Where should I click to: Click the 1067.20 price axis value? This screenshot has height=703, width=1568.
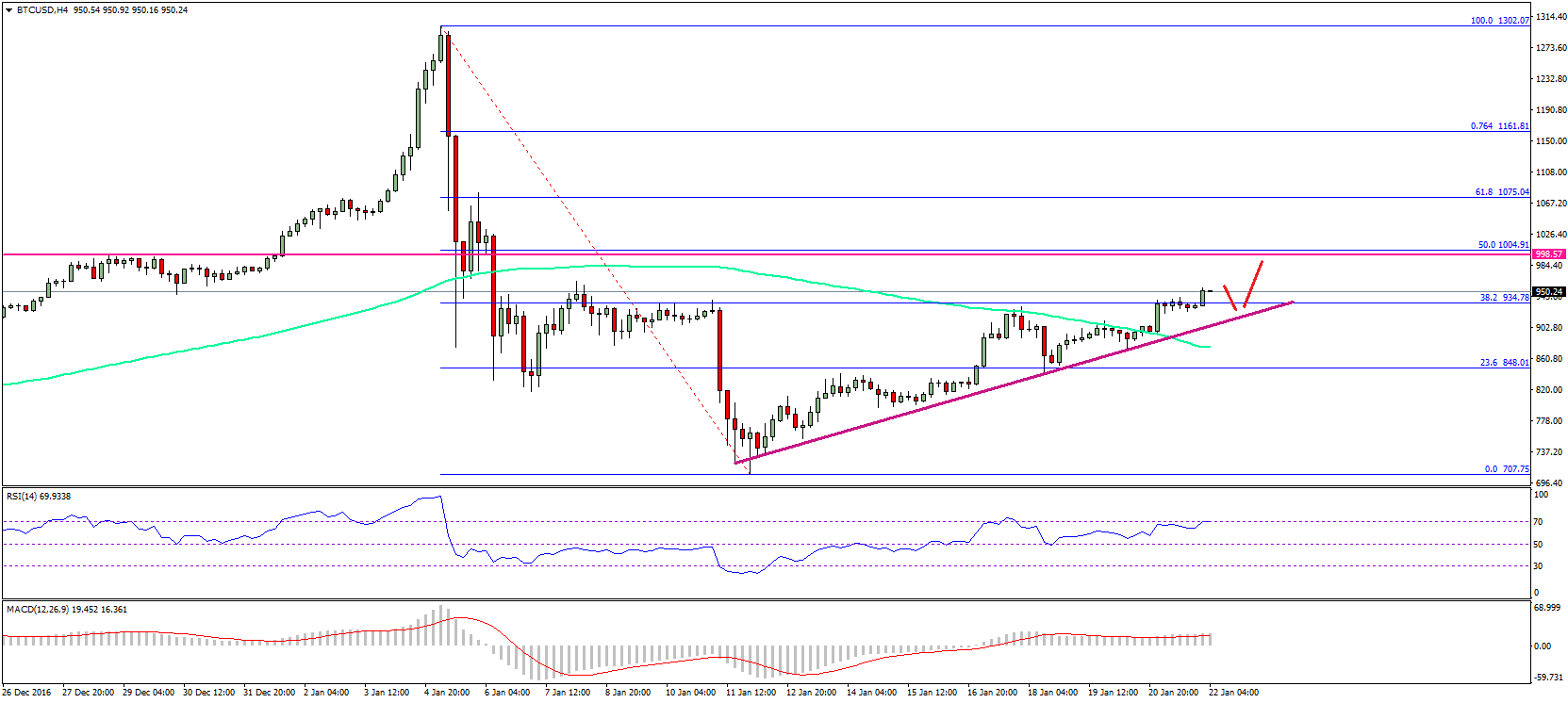1551,204
